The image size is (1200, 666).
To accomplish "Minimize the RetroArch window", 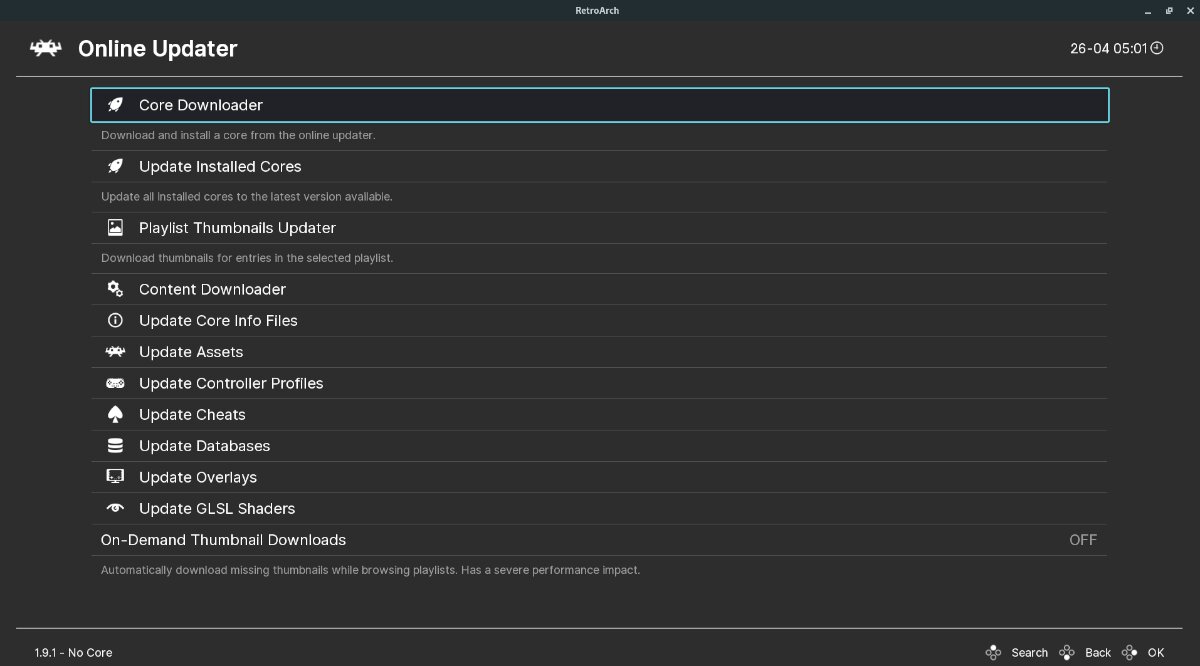I will click(x=1149, y=10).
